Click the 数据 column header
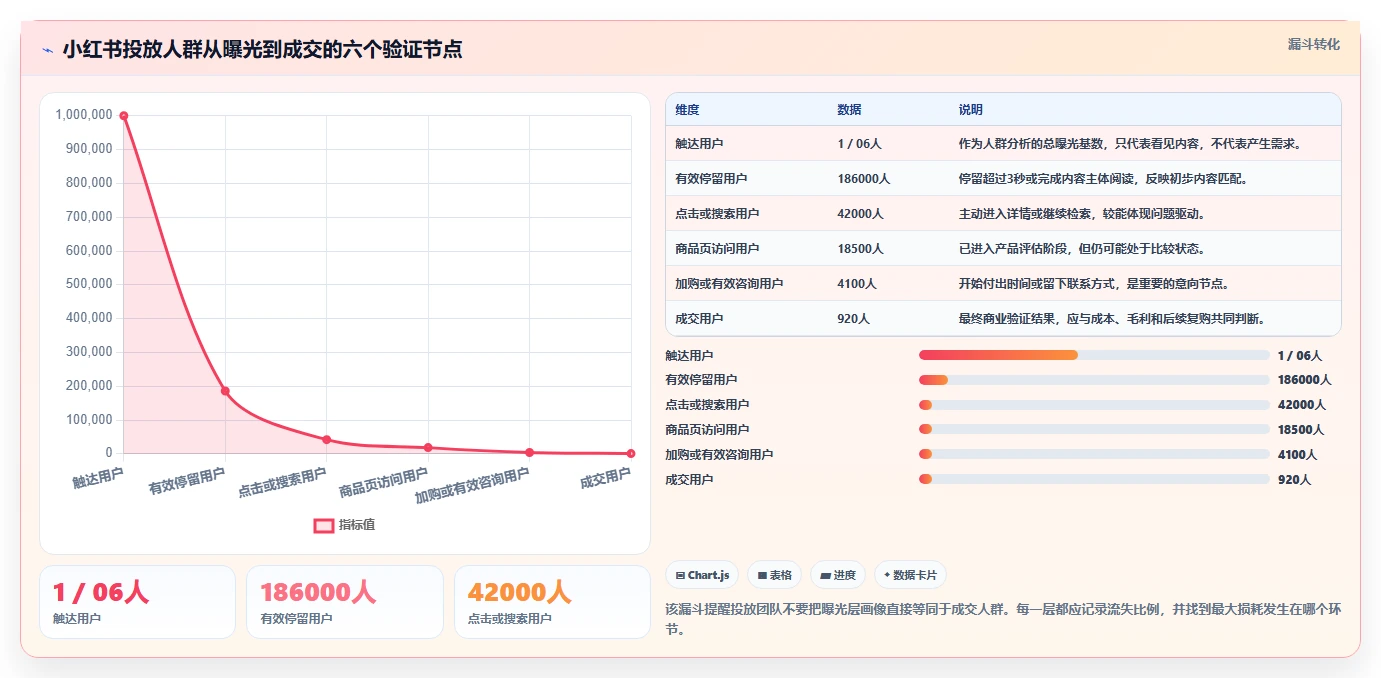This screenshot has width=1381, height=678. [850, 109]
